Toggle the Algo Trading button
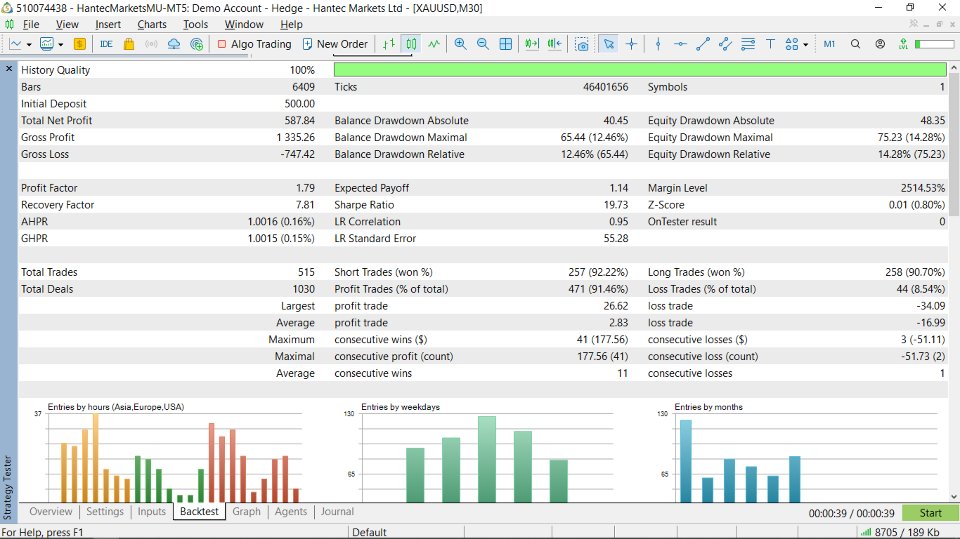The image size is (960, 539). click(x=255, y=44)
